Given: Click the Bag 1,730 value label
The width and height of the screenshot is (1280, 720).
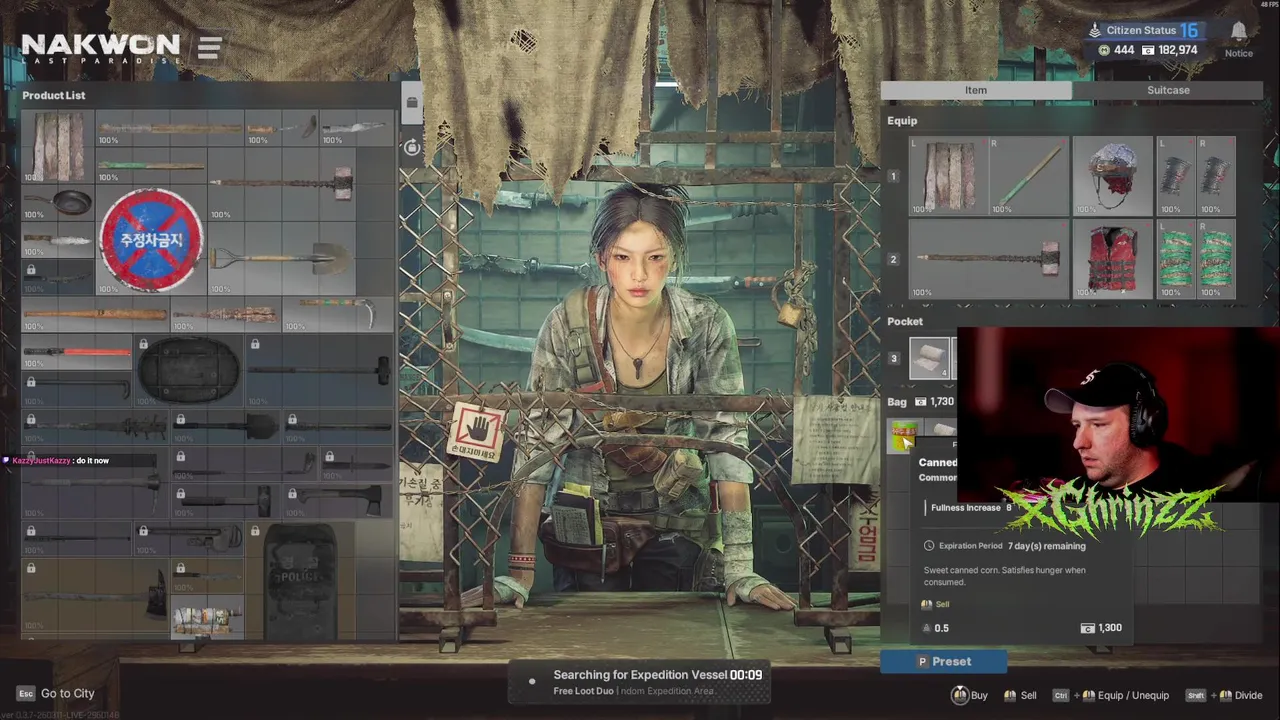Looking at the screenshot, I should point(934,402).
